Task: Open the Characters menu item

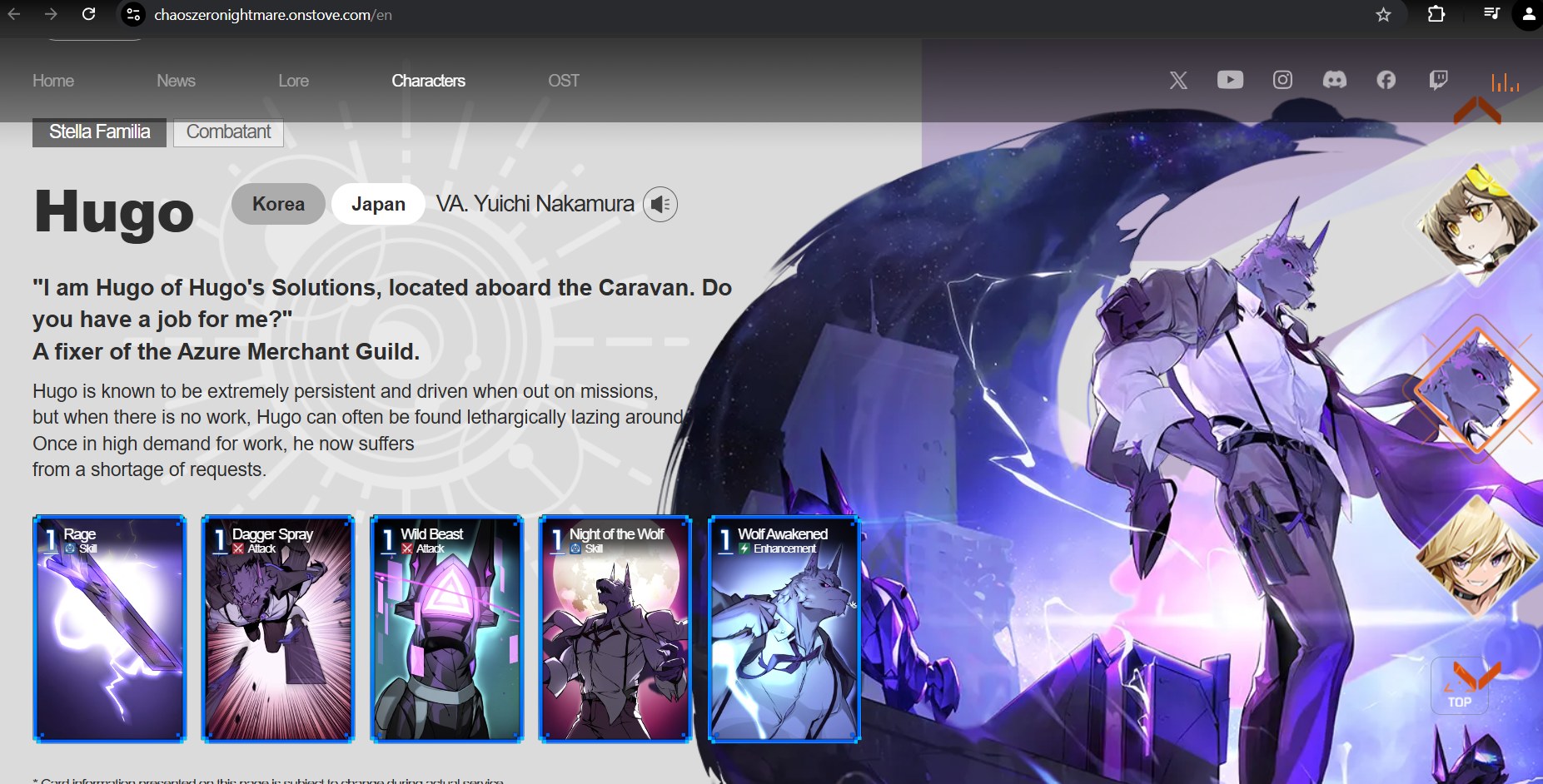Action: click(428, 81)
